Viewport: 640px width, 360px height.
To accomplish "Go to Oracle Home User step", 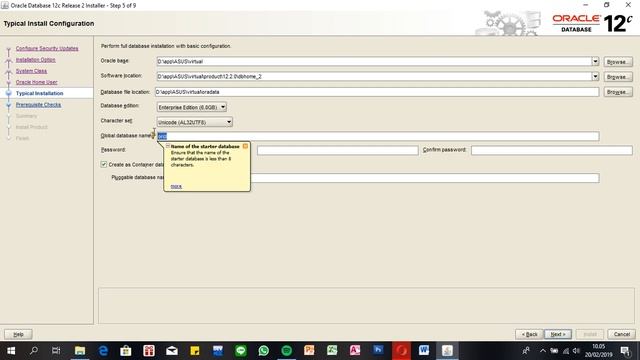I will [x=37, y=82].
